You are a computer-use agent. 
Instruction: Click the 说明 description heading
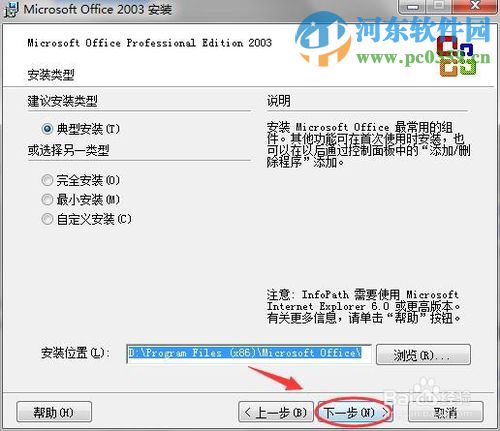coord(278,101)
